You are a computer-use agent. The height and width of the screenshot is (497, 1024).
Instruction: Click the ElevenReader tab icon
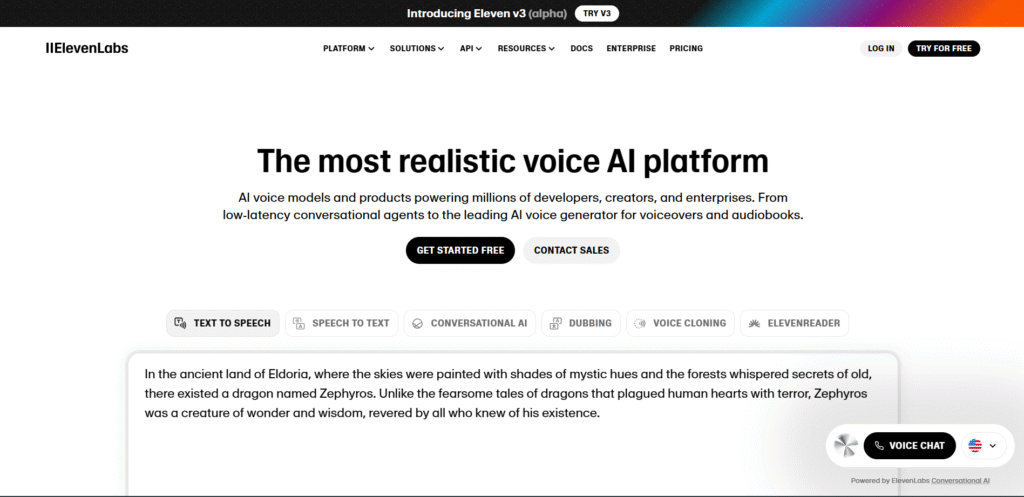coord(754,323)
